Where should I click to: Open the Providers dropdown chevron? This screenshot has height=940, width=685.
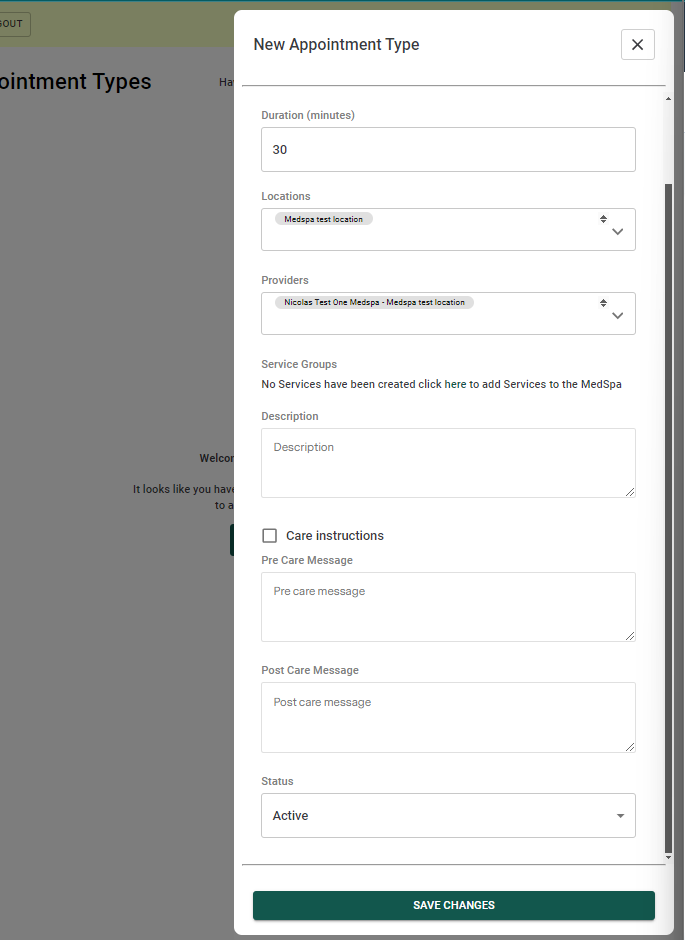pyautogui.click(x=617, y=315)
